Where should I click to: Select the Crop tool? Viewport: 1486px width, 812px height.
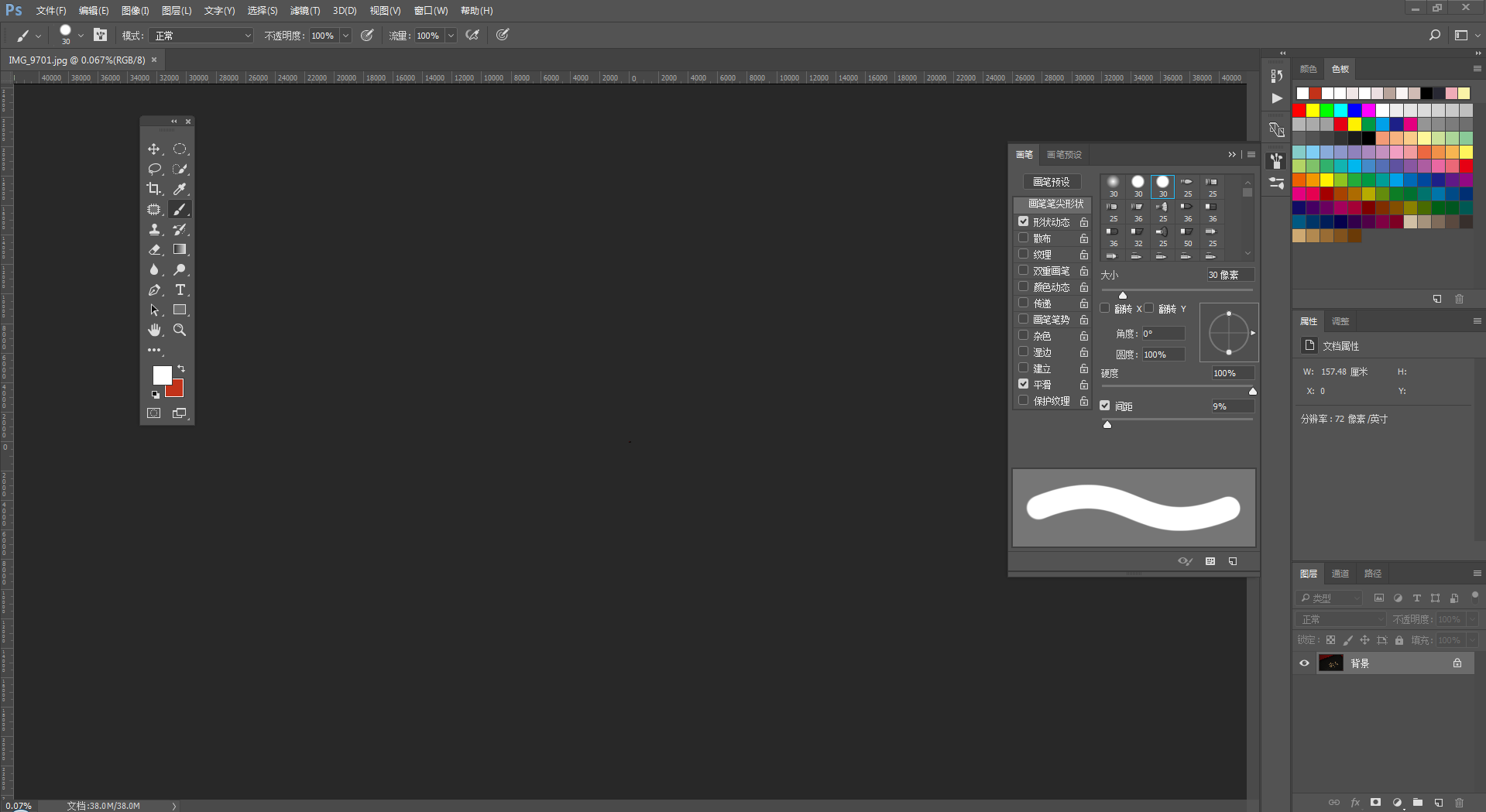pyautogui.click(x=154, y=189)
